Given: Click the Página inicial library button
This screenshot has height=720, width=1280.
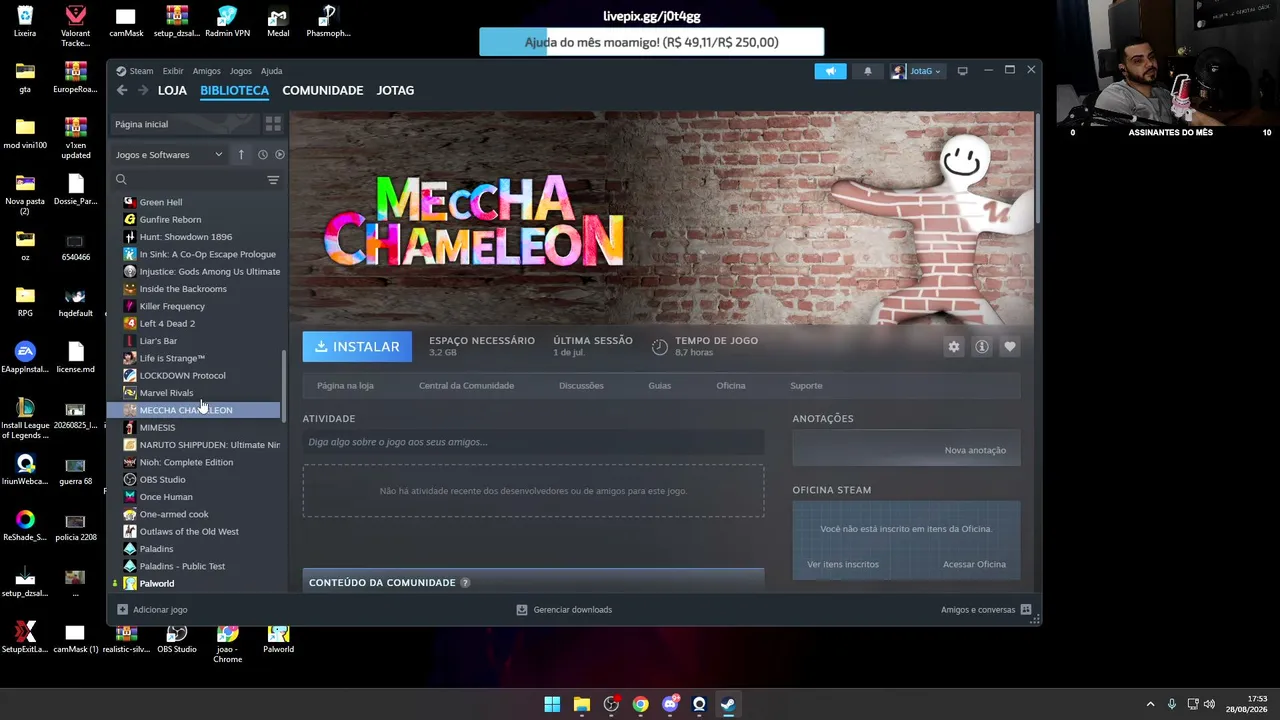Looking at the screenshot, I should coord(184,124).
